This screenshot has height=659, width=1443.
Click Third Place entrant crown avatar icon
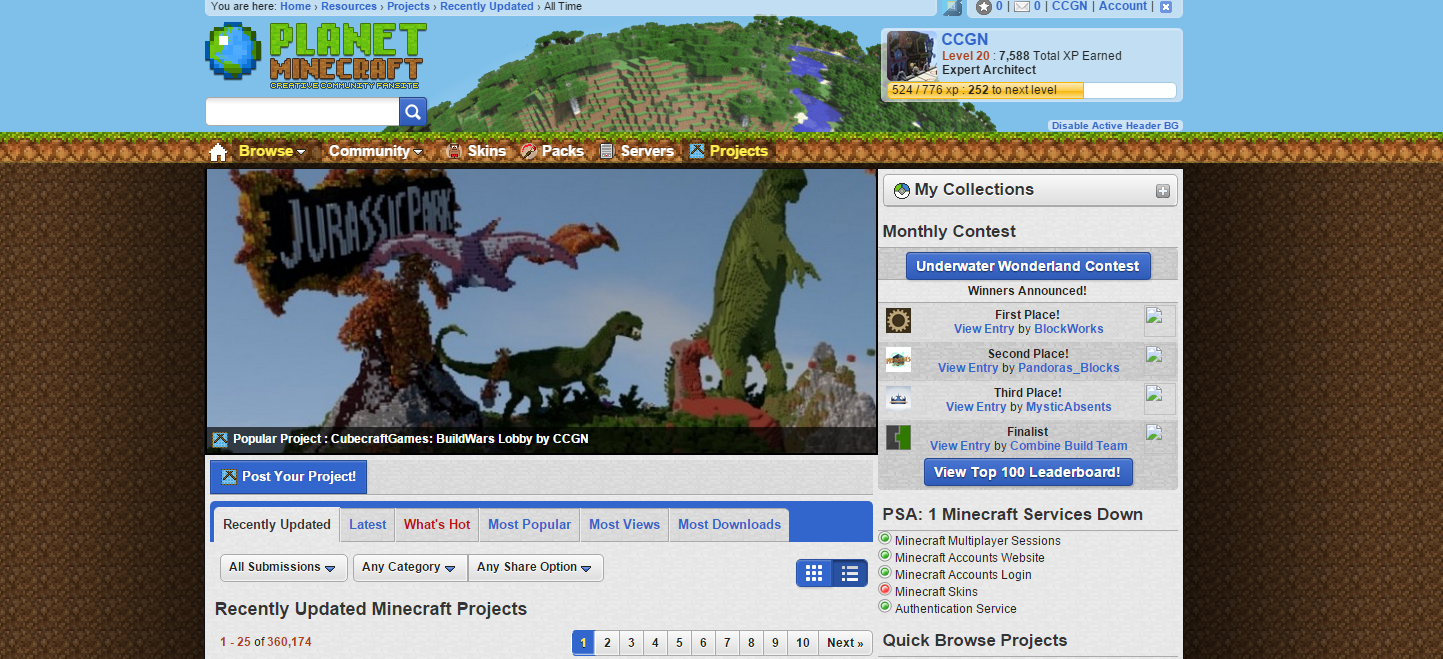898,399
